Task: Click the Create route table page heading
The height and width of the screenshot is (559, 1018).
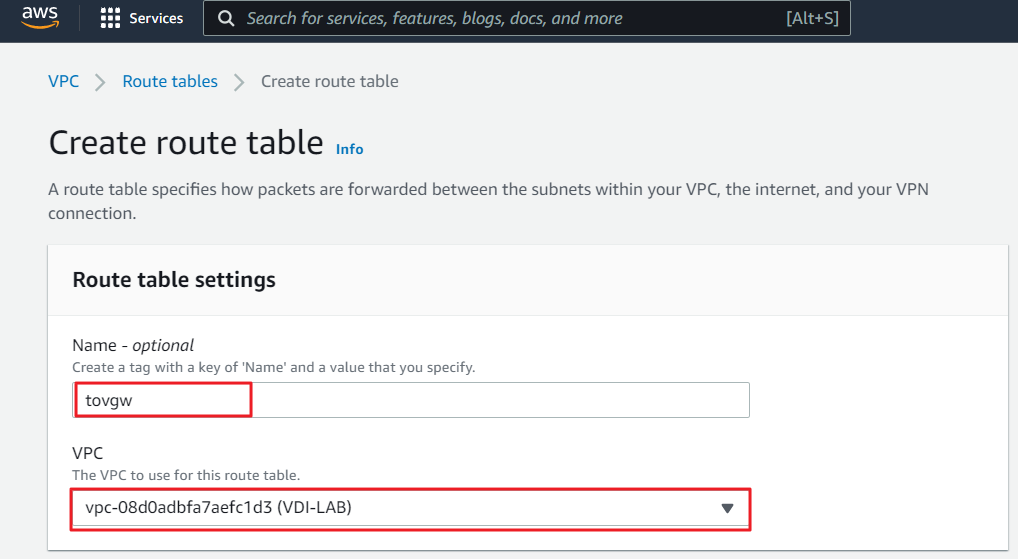Action: (186, 143)
